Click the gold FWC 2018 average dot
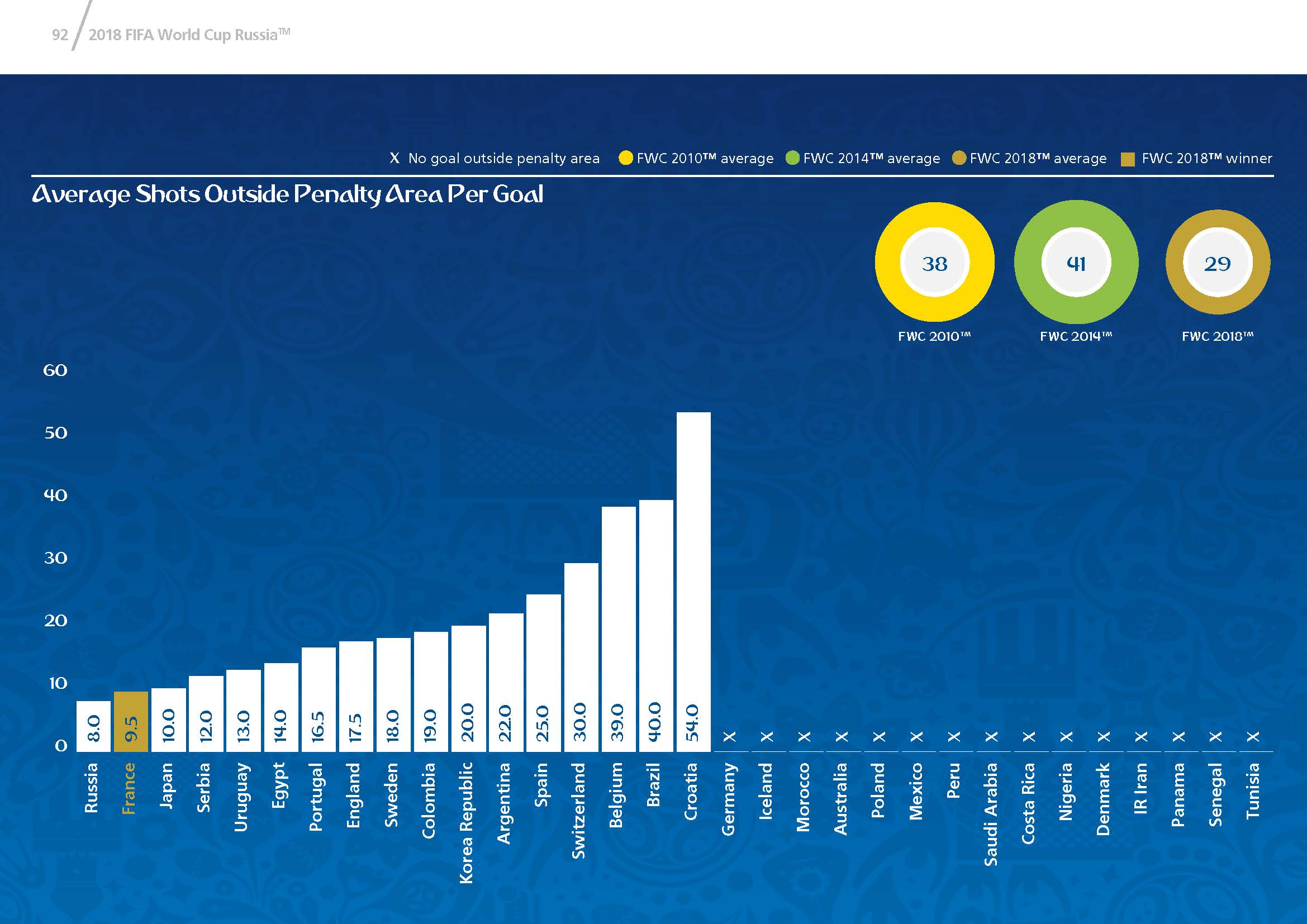The height and width of the screenshot is (924, 1307). click(x=959, y=158)
